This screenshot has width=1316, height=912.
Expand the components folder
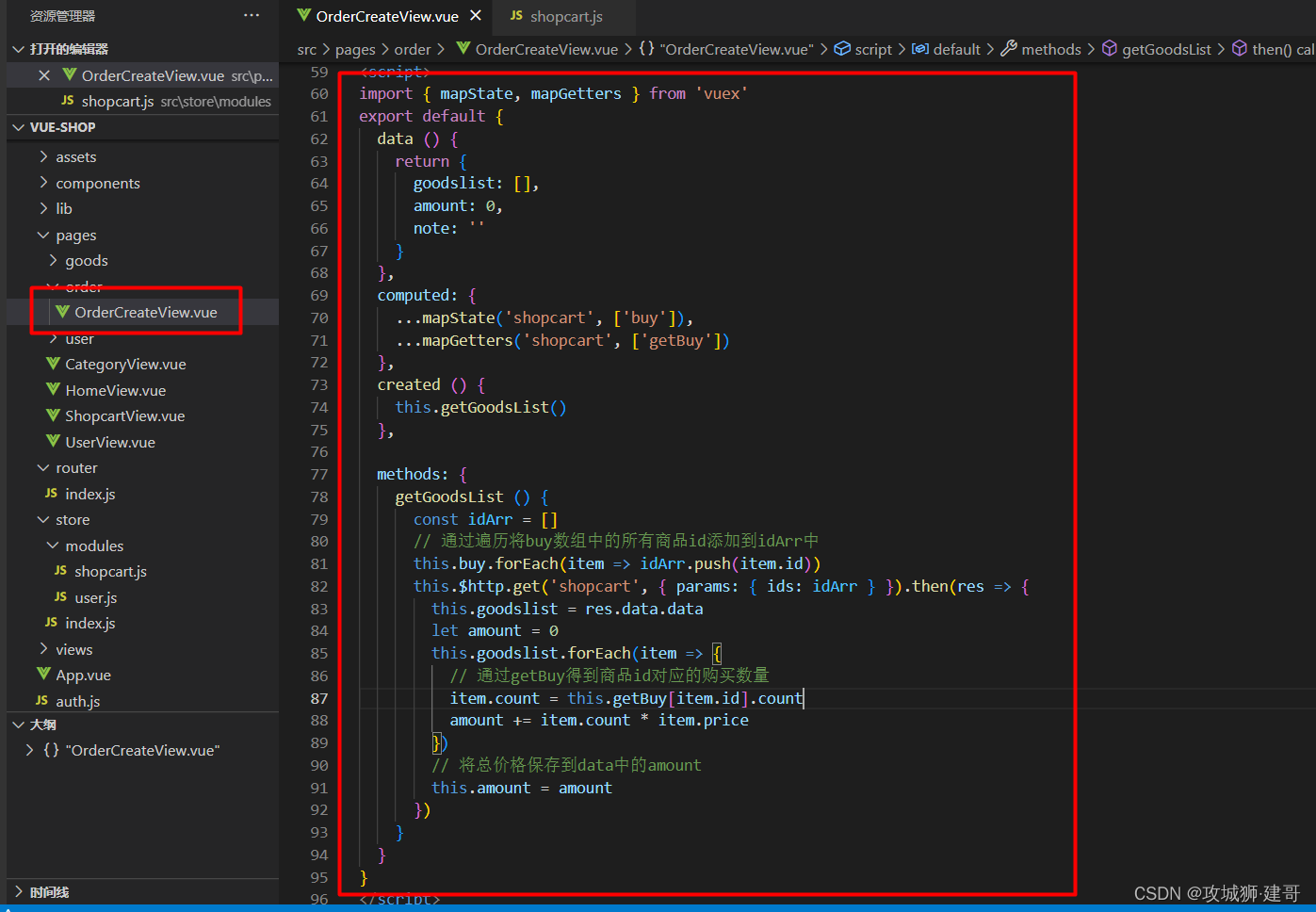tap(43, 183)
